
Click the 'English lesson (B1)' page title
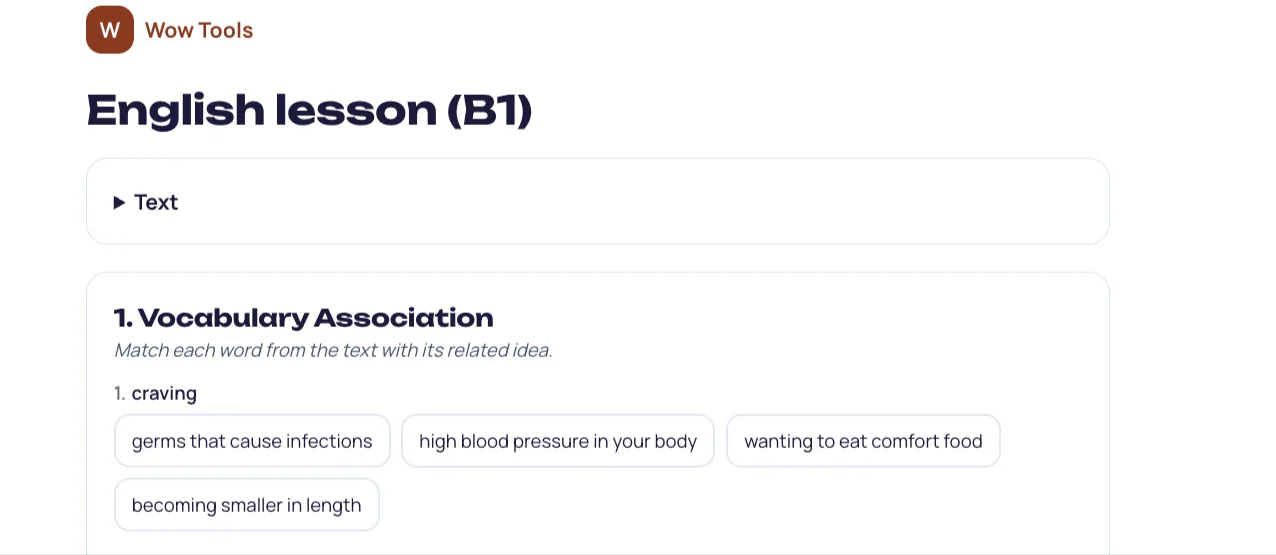pyautogui.click(x=309, y=110)
